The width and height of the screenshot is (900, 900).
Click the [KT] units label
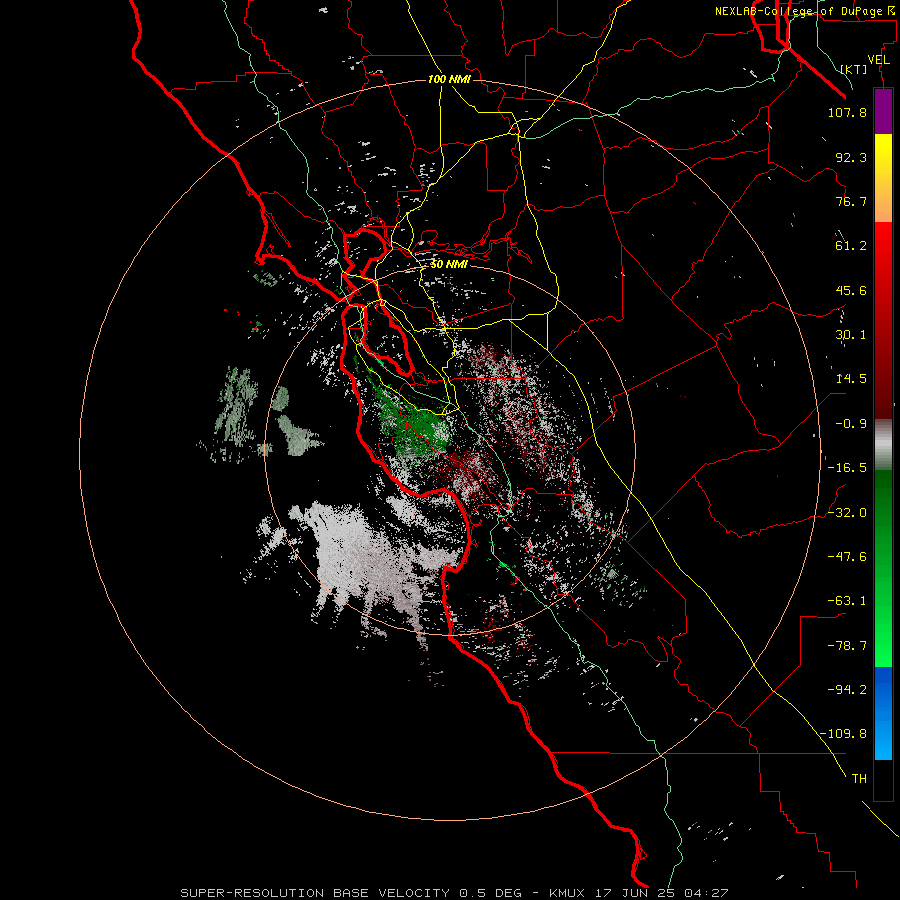854,69
